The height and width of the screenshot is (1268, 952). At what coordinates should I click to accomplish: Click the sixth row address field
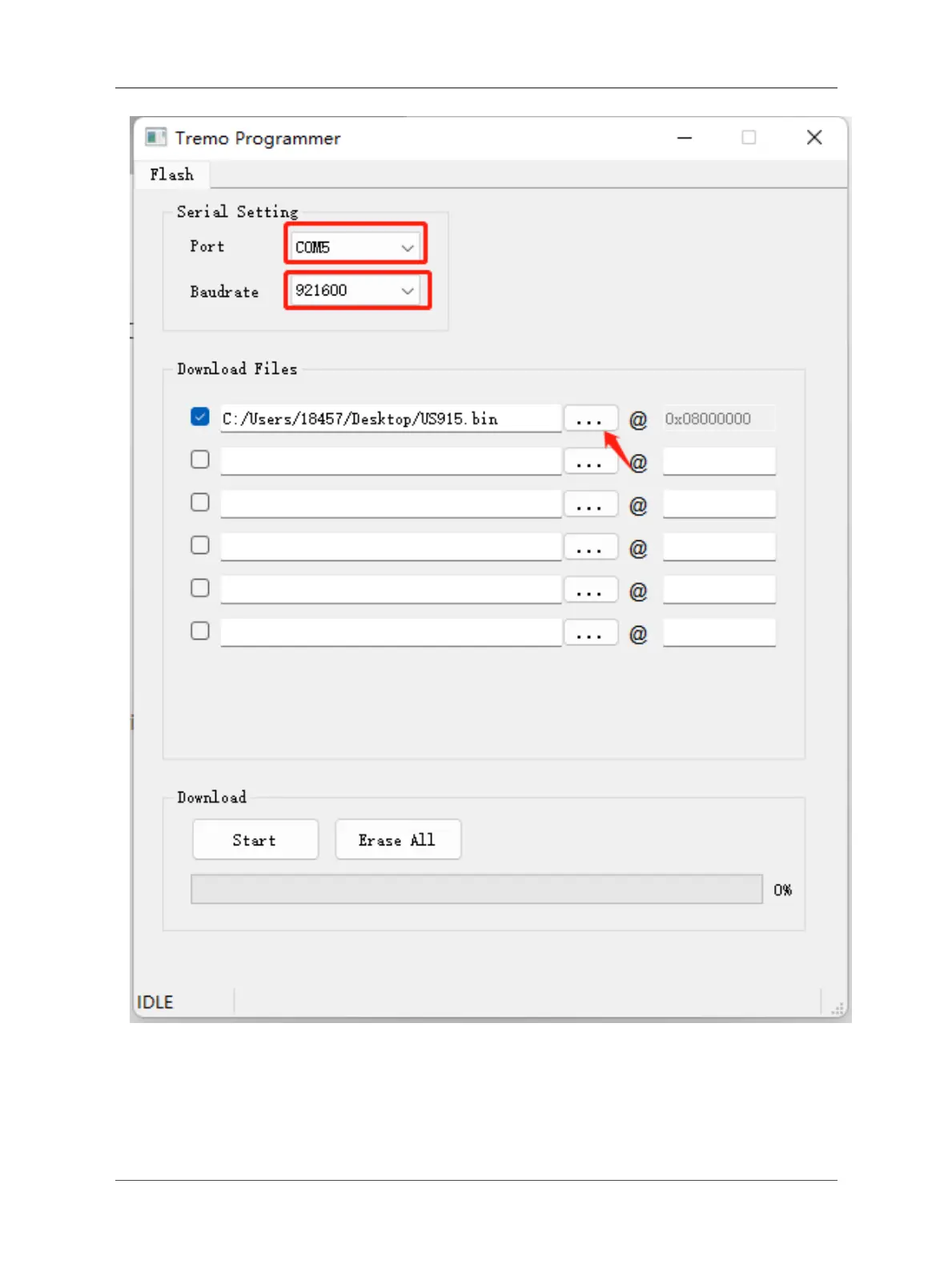click(719, 632)
